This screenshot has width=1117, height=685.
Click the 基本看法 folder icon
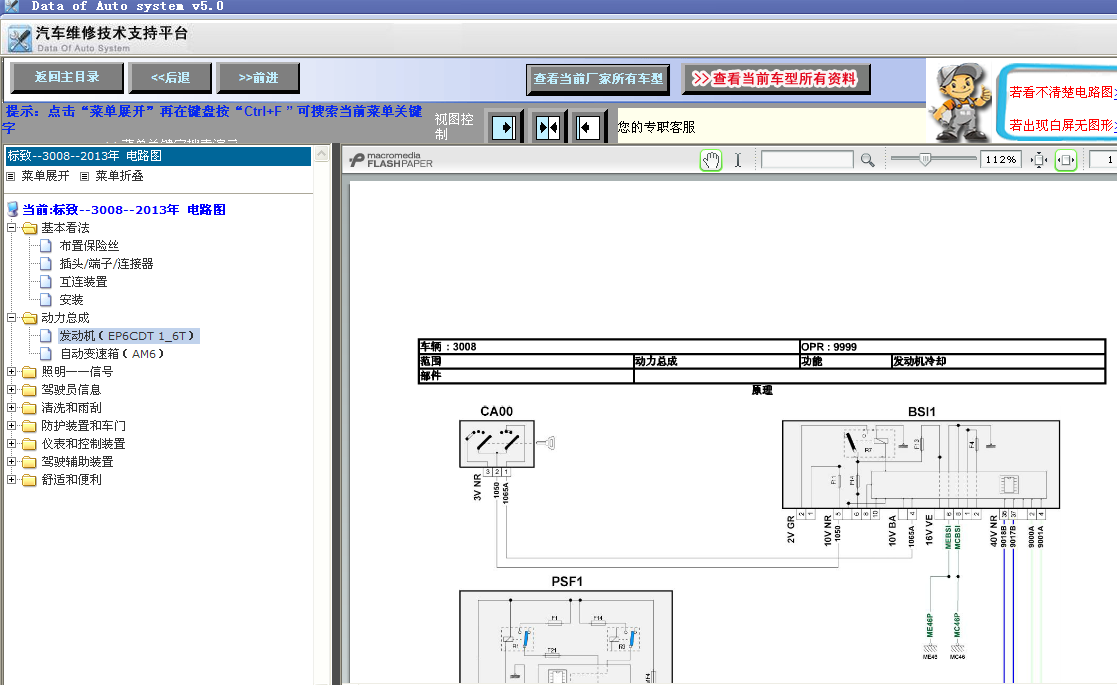[29, 228]
